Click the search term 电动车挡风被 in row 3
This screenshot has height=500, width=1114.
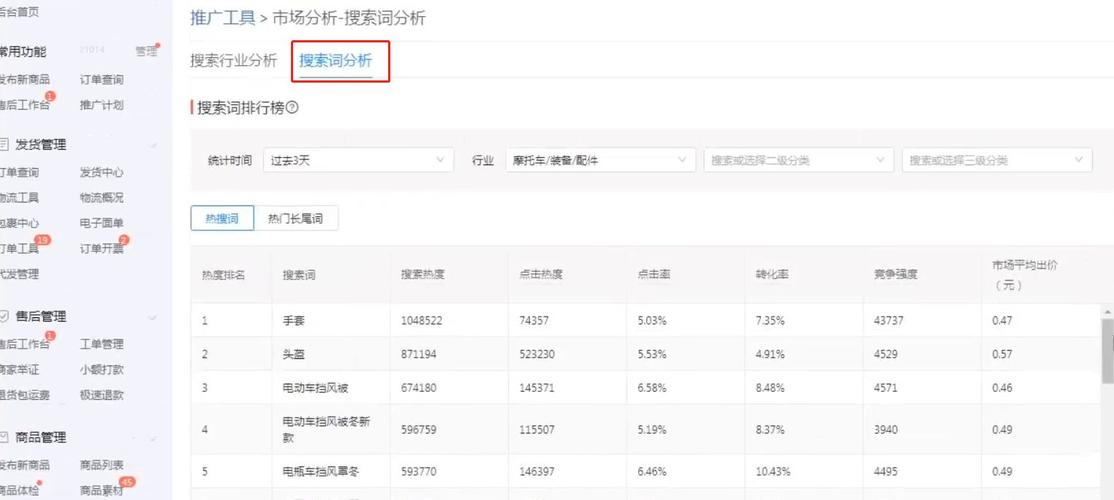[315, 388]
